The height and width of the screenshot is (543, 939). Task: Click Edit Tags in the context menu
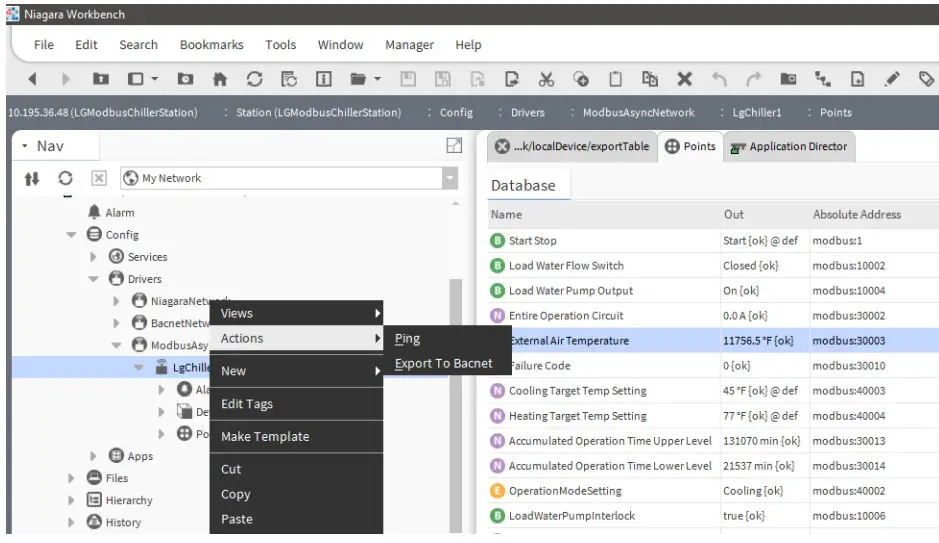tap(246, 404)
